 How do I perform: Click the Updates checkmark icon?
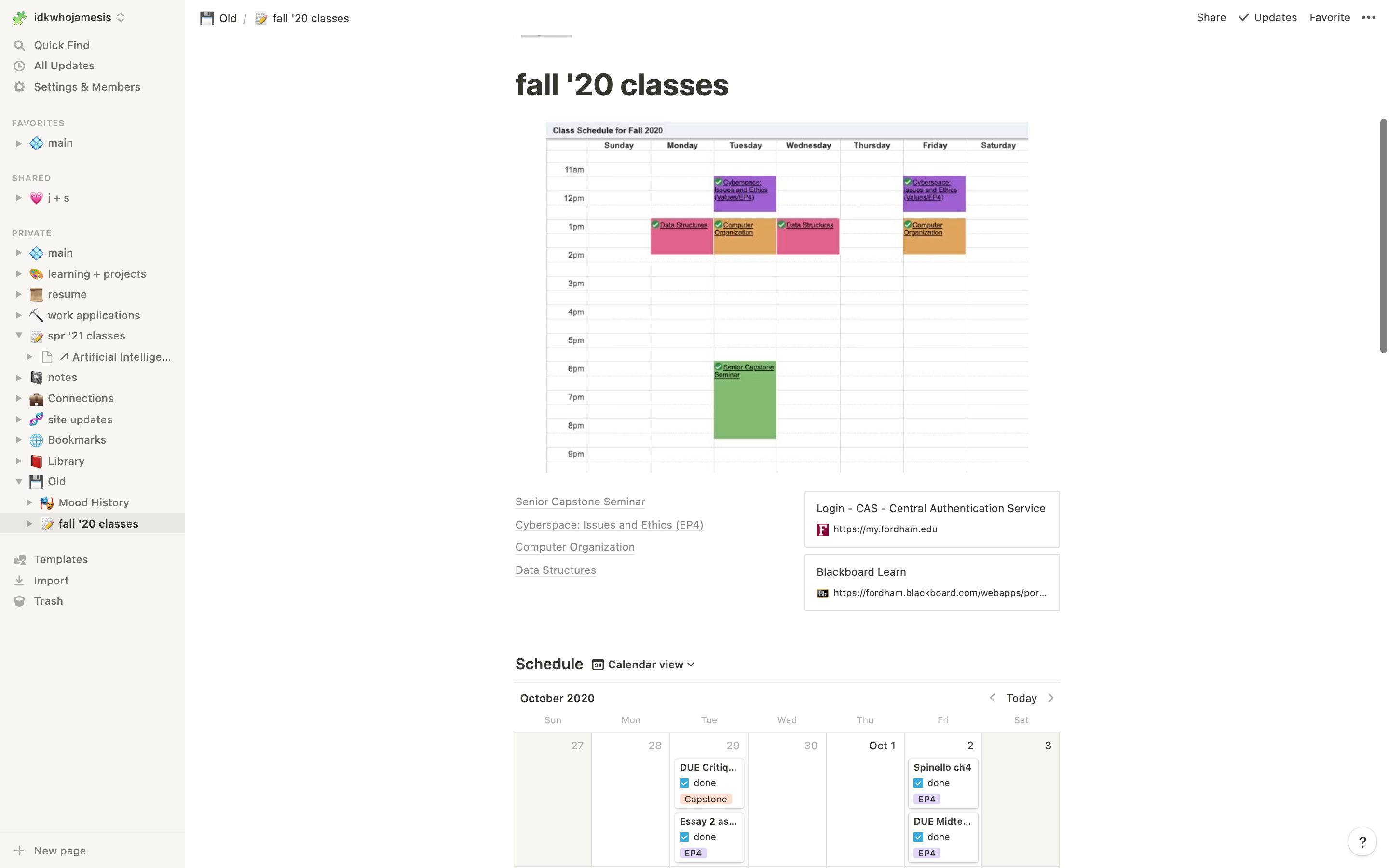(x=1244, y=18)
